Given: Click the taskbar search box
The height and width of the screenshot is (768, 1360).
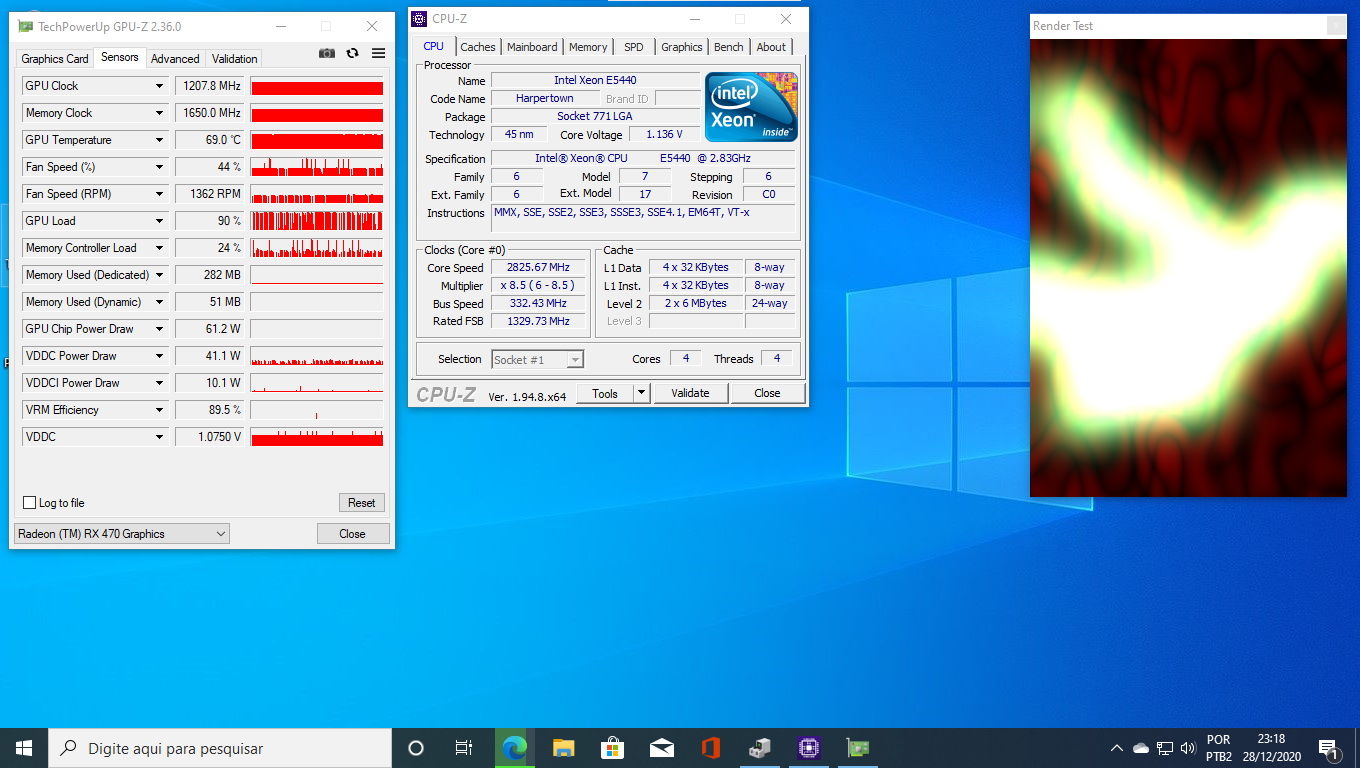Looking at the screenshot, I should (x=220, y=748).
